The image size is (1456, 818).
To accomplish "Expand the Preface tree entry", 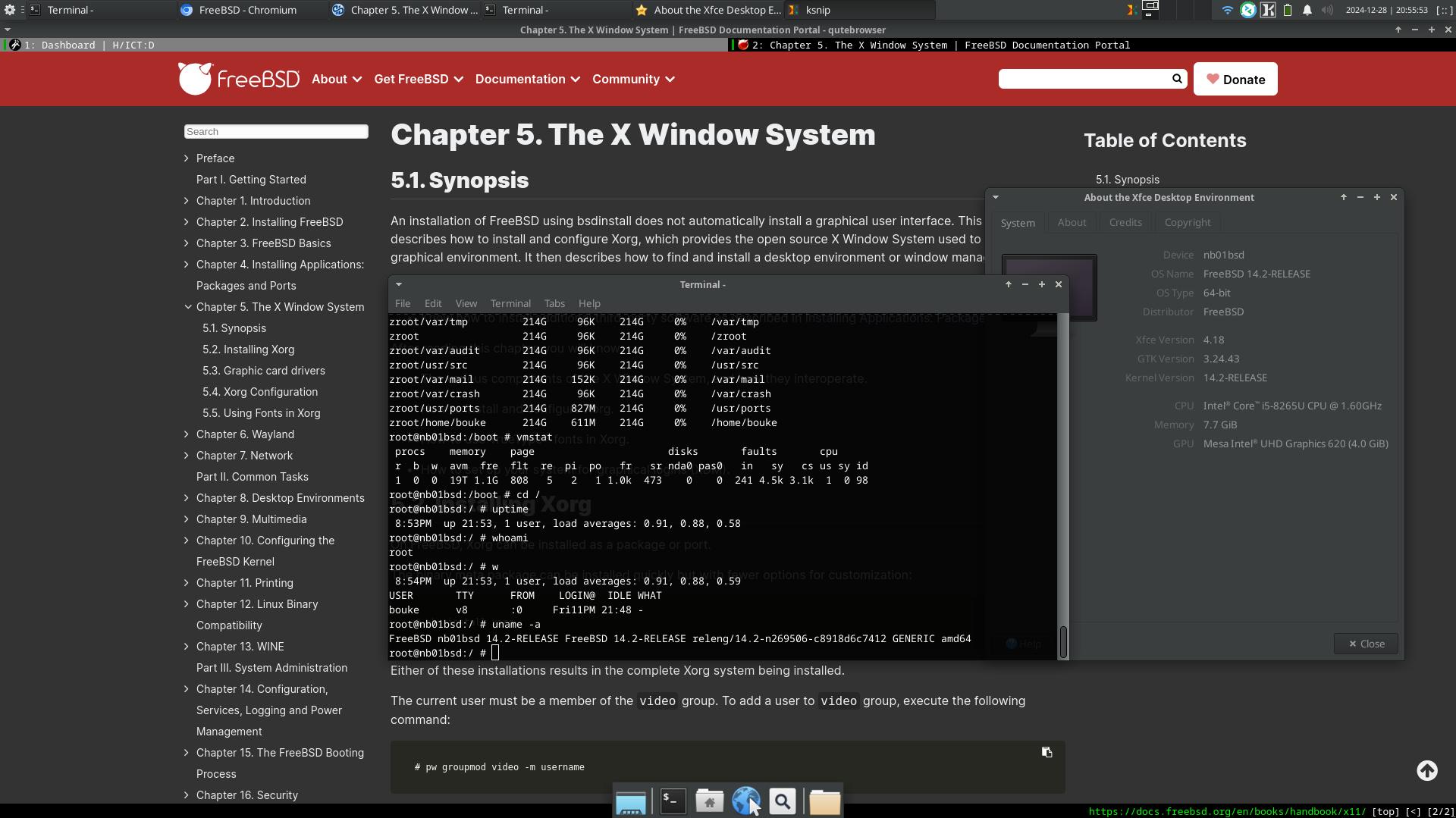I will coord(187,158).
